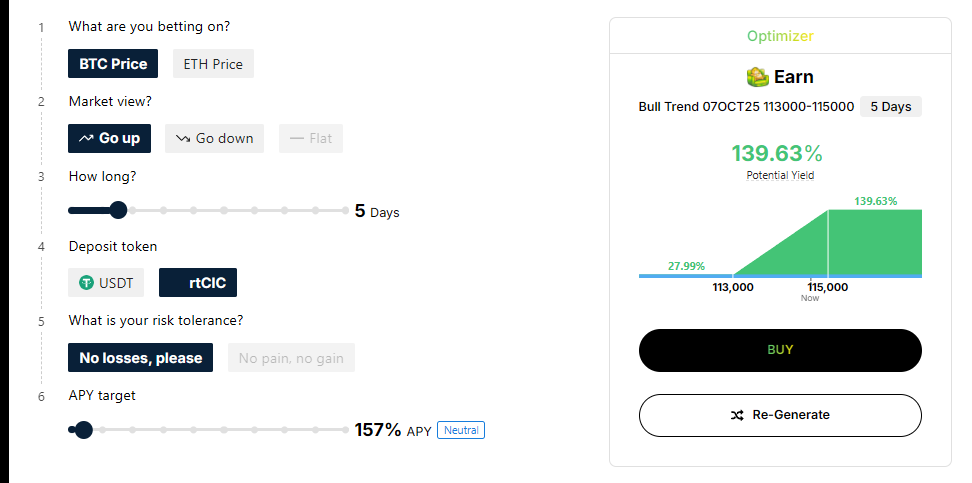Click the duration slider handle
The height and width of the screenshot is (483, 972).
[x=118, y=210]
